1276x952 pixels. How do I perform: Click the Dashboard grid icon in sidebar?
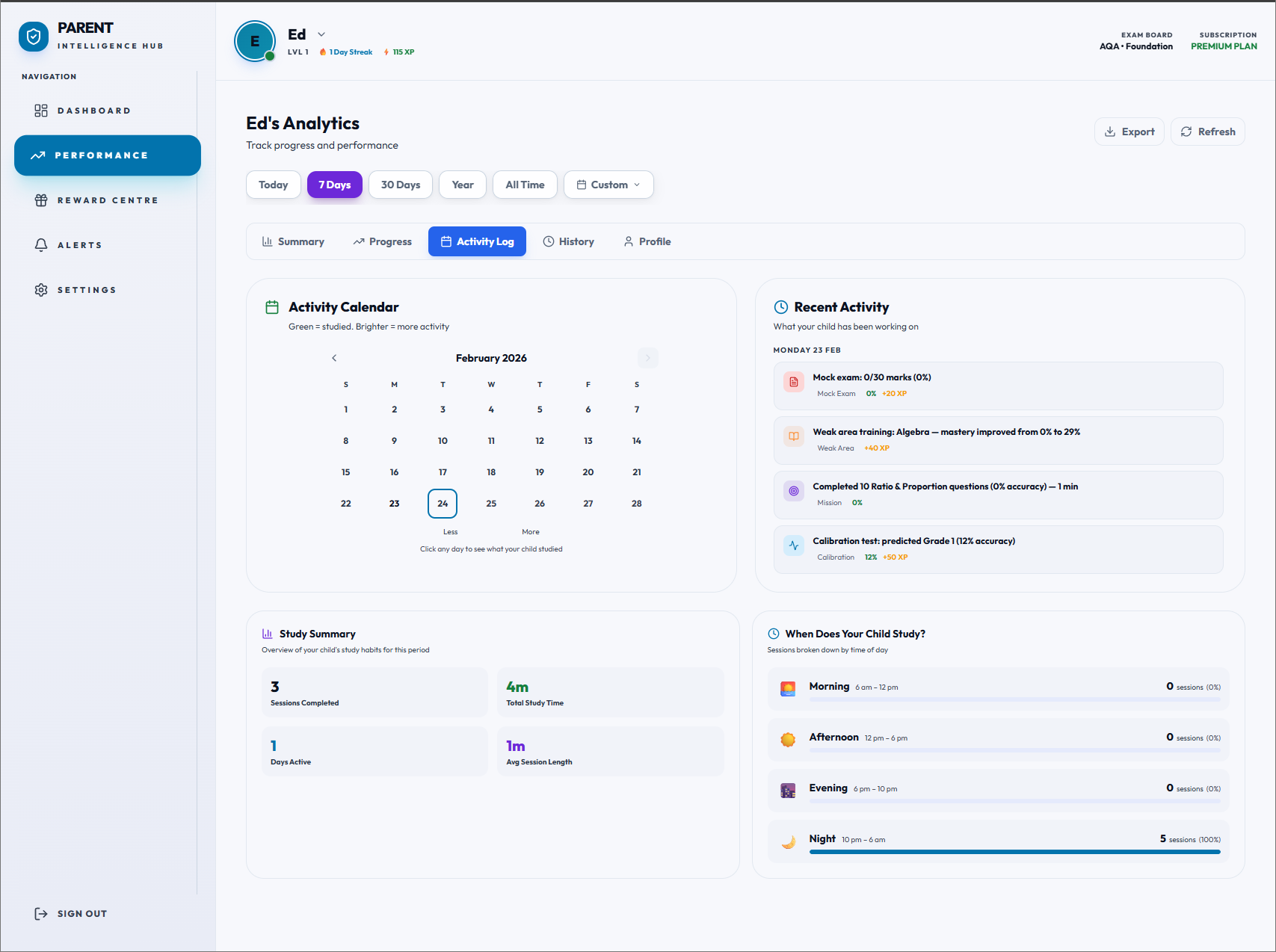click(x=41, y=111)
